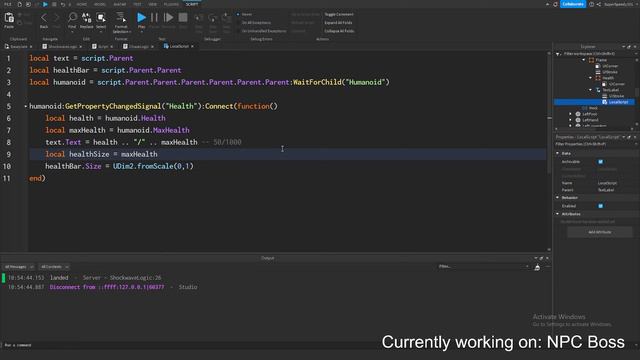Viewport: 640px width, 360px height.
Task: Collapse the function fold arrow at line 5
Action: click(x=26, y=107)
